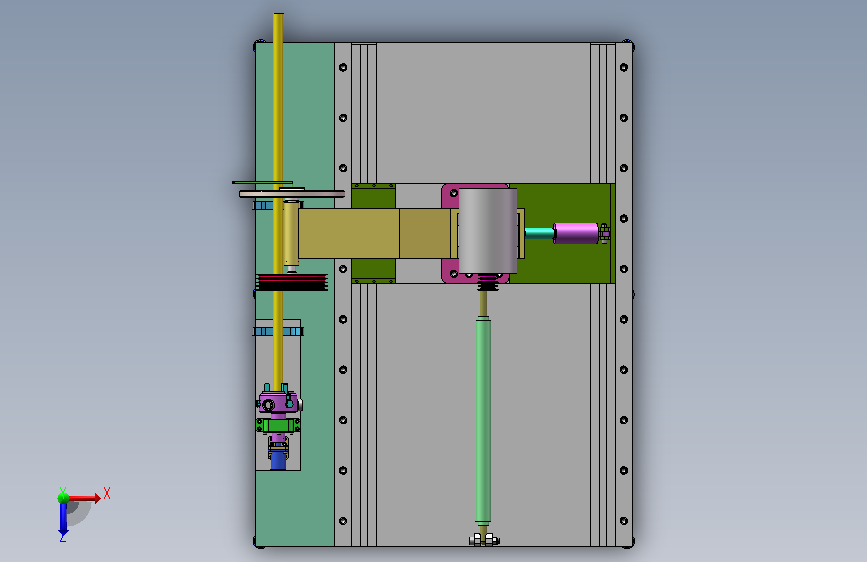Select the olive rectangular arm beam
The image size is (867, 562).
(x=375, y=233)
